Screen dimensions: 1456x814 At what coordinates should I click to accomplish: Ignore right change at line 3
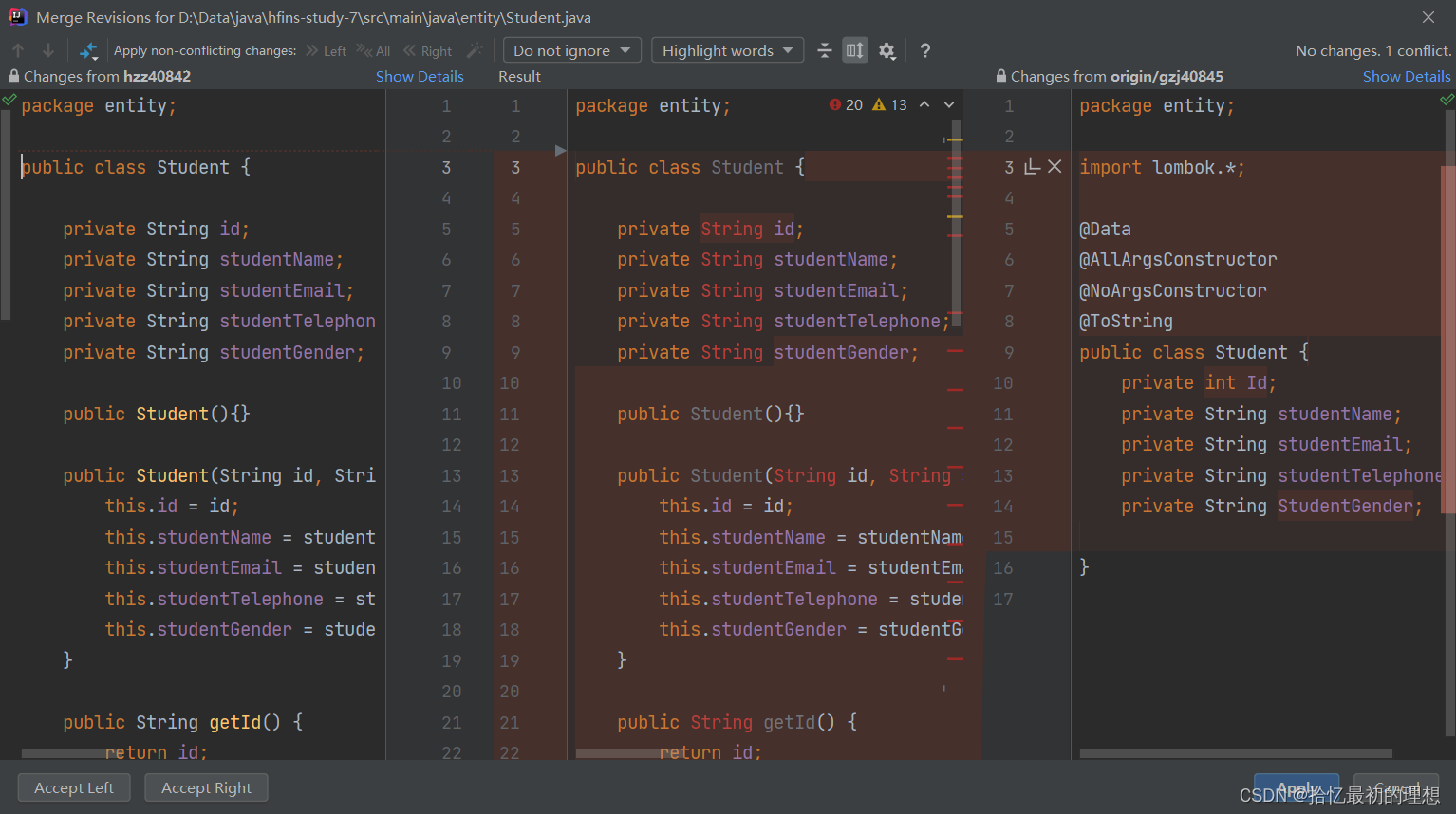1055,167
